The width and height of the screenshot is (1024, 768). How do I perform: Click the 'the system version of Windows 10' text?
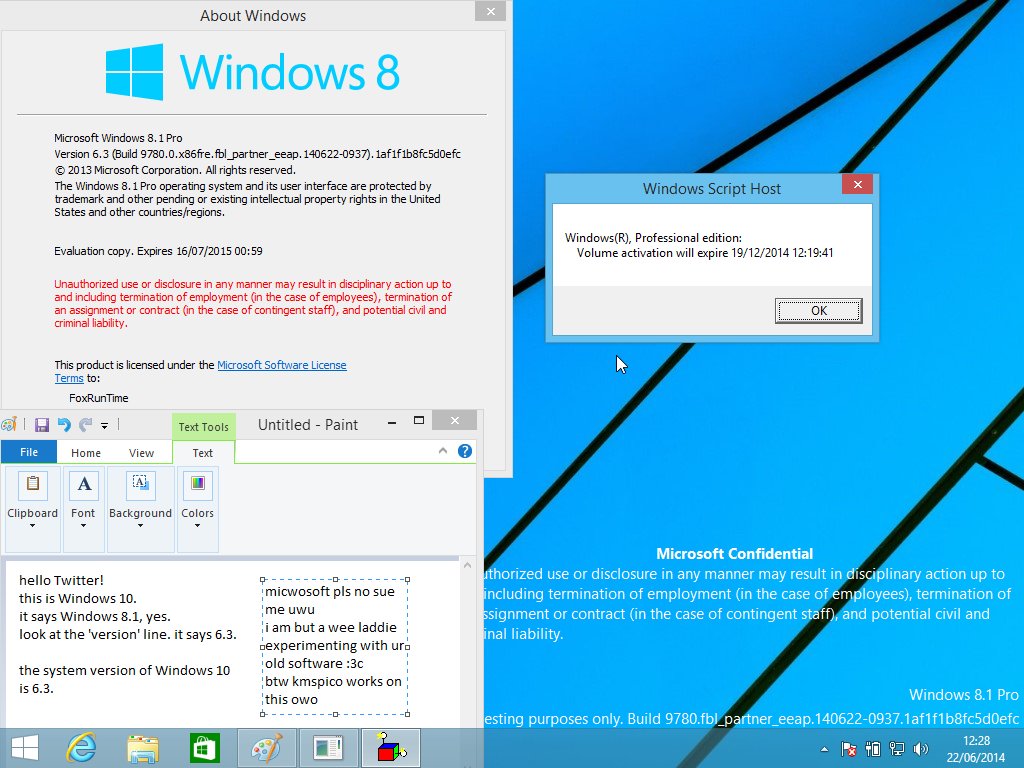pos(125,670)
